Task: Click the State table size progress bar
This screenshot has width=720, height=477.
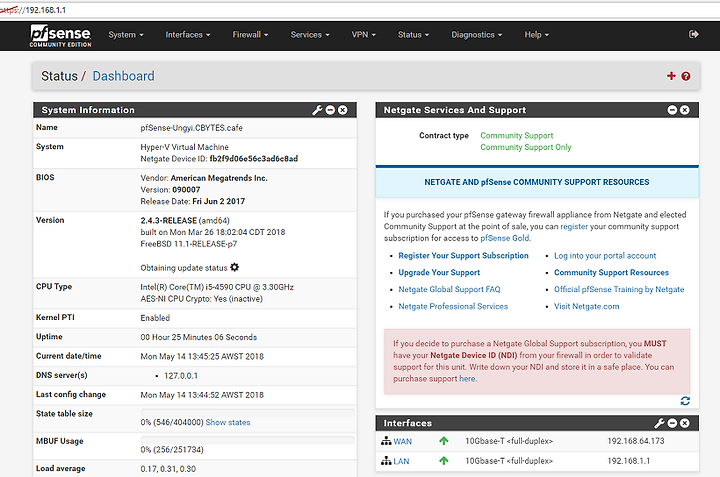Action: [248, 413]
